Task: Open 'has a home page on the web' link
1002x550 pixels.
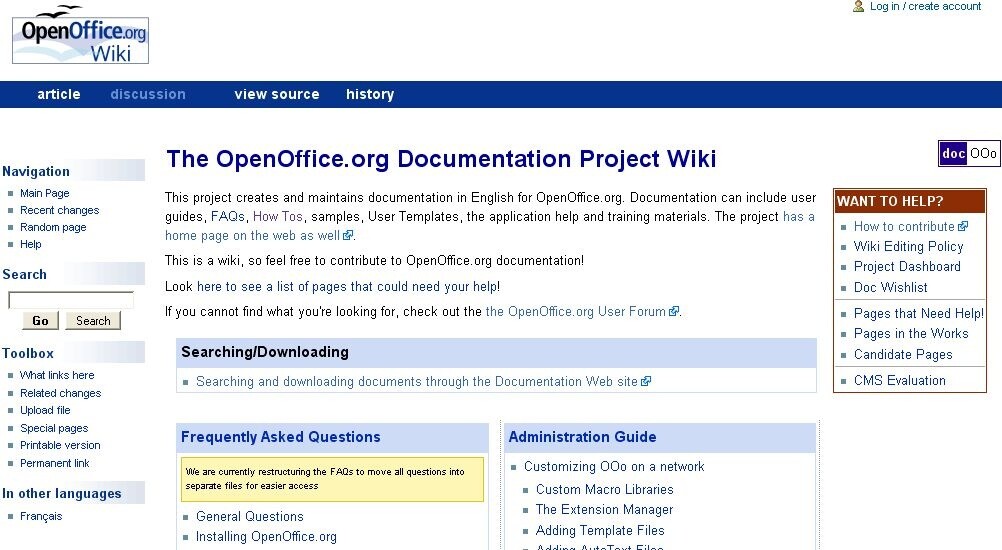Action: 252,236
